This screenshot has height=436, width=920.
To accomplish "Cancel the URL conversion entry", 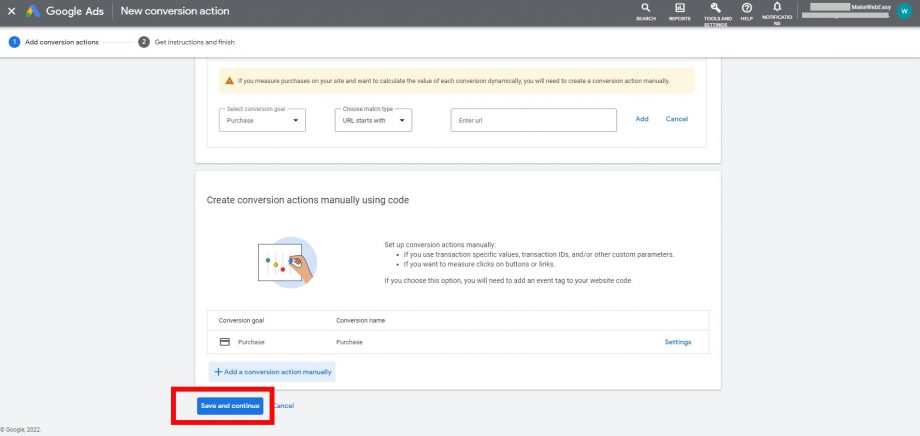I will tap(677, 119).
